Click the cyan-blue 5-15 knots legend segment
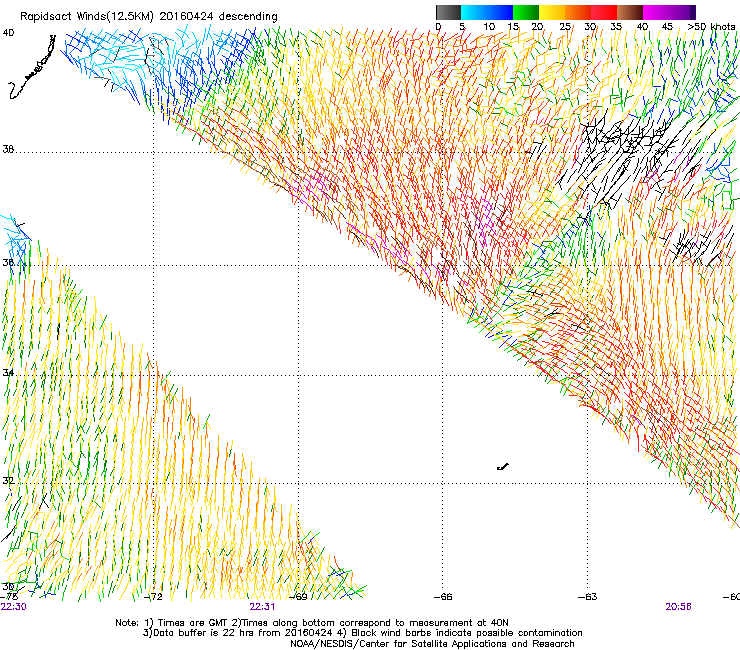The image size is (740, 650). tap(487, 12)
